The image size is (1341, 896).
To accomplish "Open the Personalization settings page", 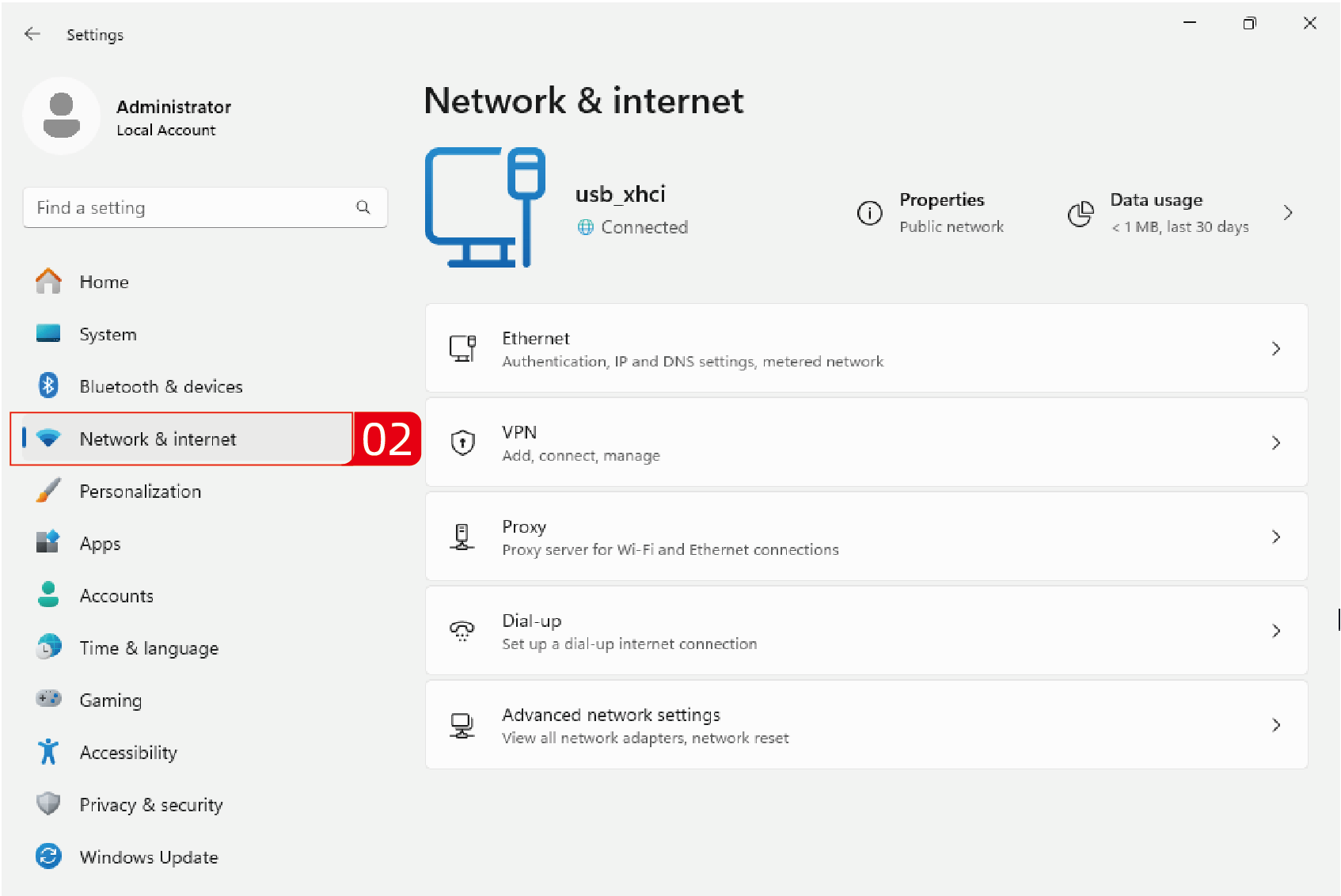I will [140, 492].
